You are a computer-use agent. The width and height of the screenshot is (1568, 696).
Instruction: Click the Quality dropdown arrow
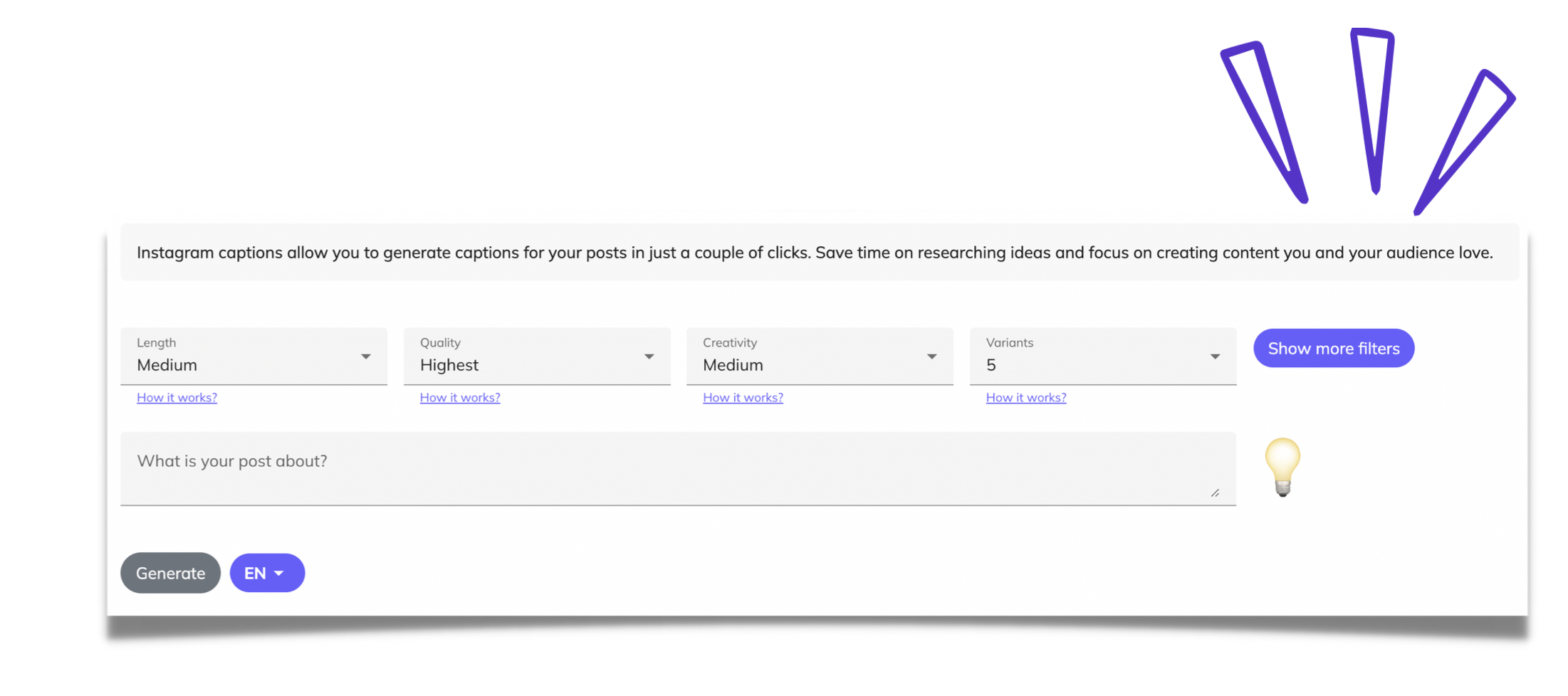click(649, 357)
